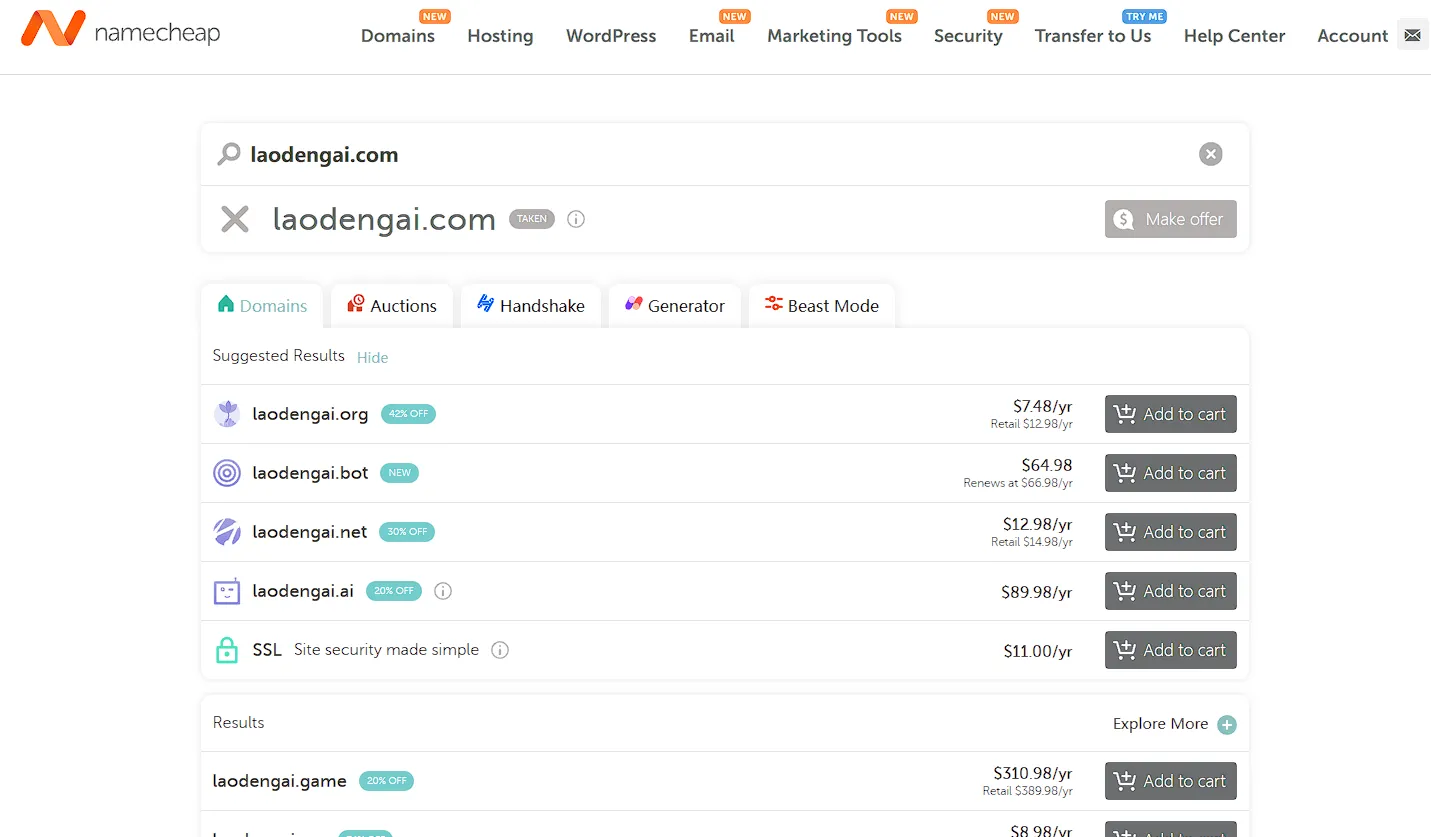1431x837 pixels.
Task: Click the $11.00/yr SSL price
Action: (x=1038, y=651)
